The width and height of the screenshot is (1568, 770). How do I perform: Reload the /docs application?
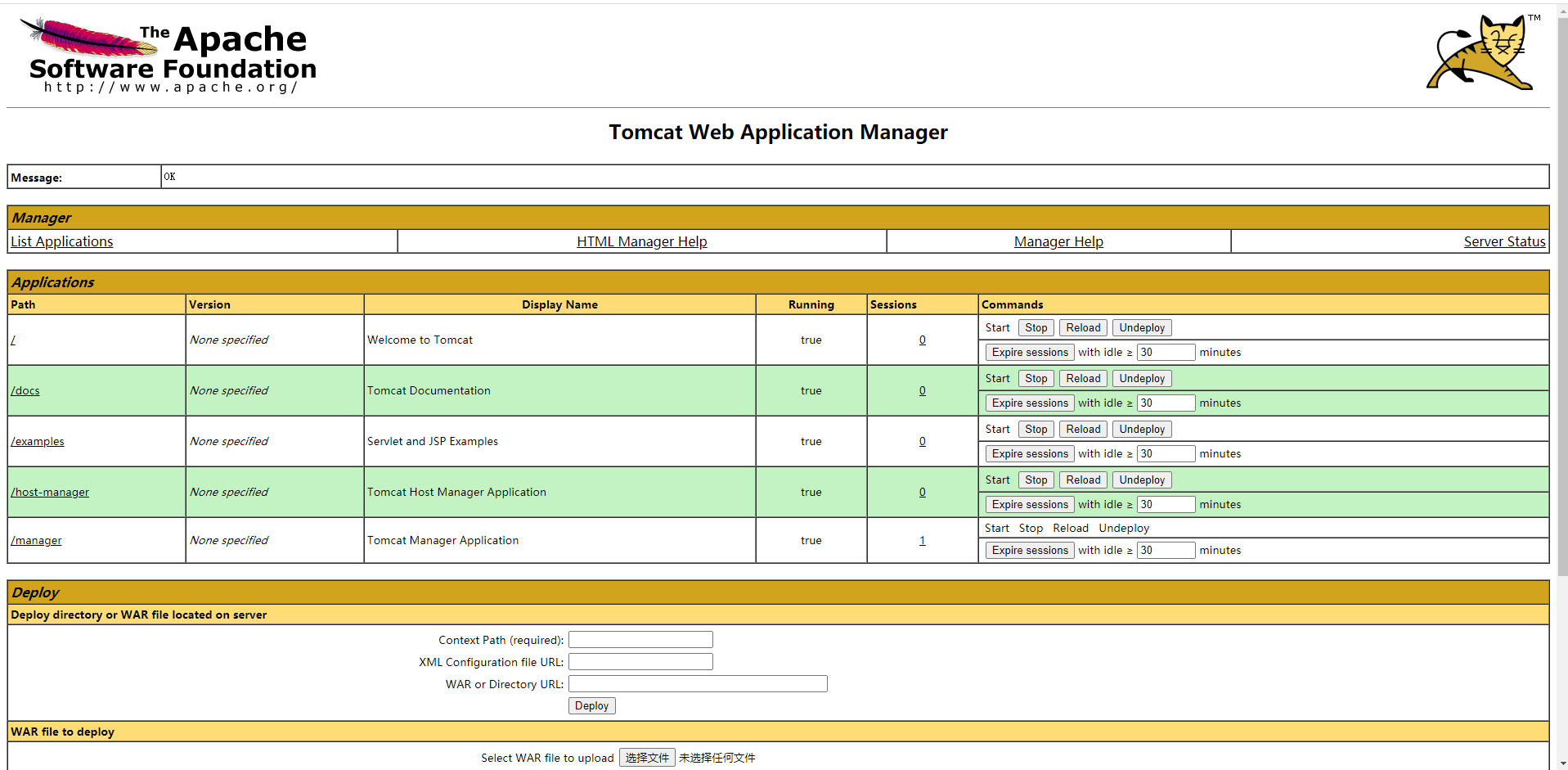(x=1083, y=378)
